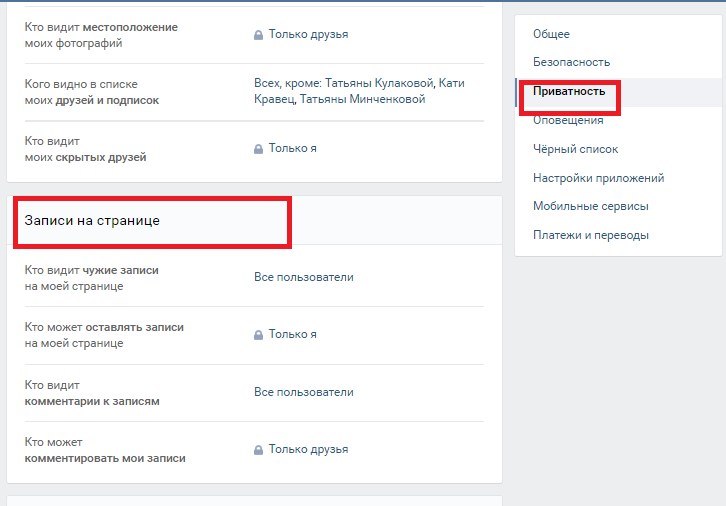Open 'Все пользователи' for comments visibility

pos(304,392)
